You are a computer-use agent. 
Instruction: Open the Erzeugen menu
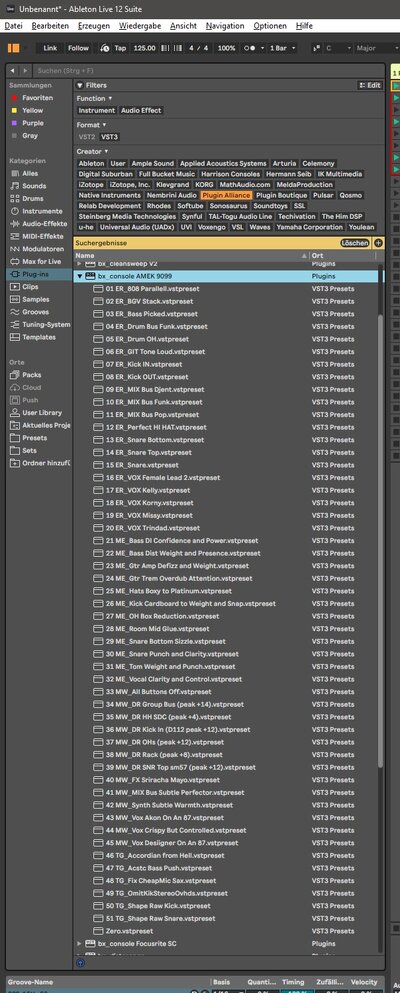click(94, 26)
